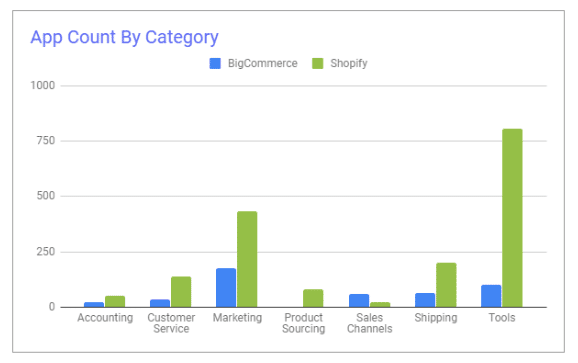The height and width of the screenshot is (363, 578).
Task: Click the BigCommerce Marketing bar
Action: coord(226,287)
